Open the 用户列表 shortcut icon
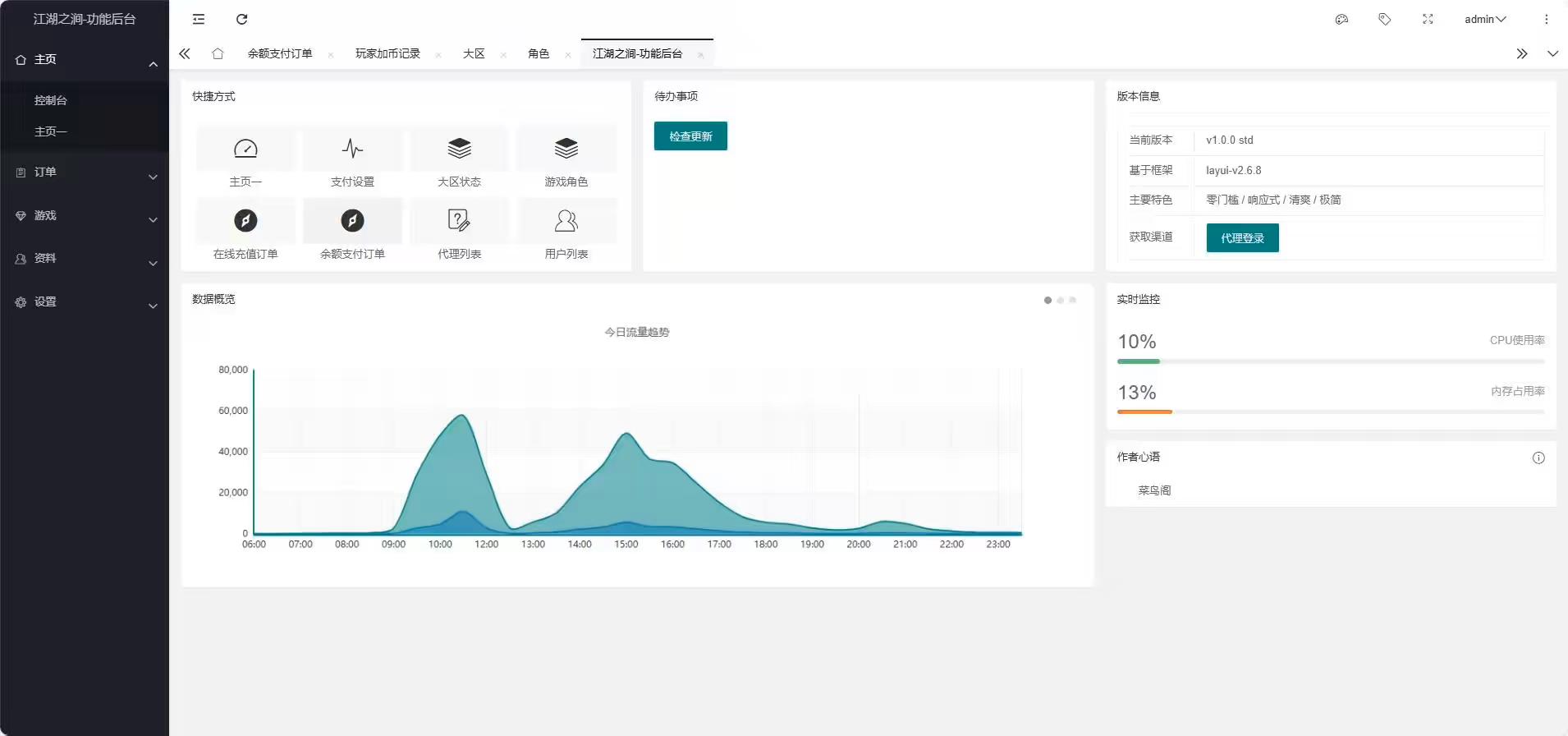 566,221
